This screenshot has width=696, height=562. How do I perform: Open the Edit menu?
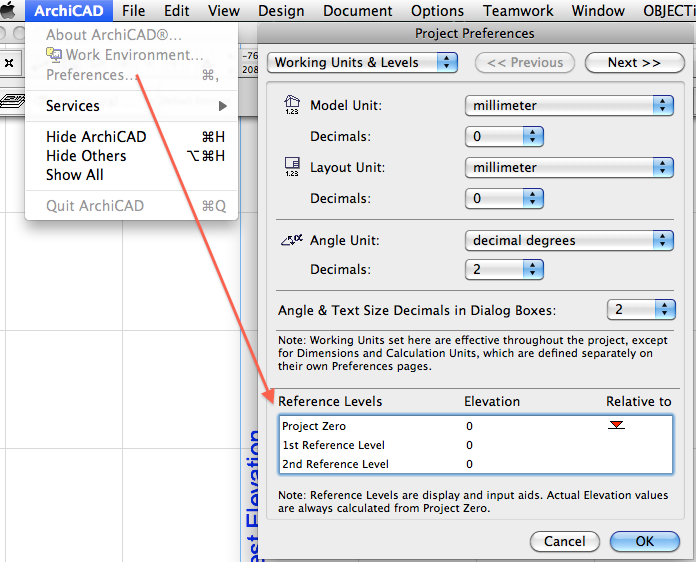177,10
